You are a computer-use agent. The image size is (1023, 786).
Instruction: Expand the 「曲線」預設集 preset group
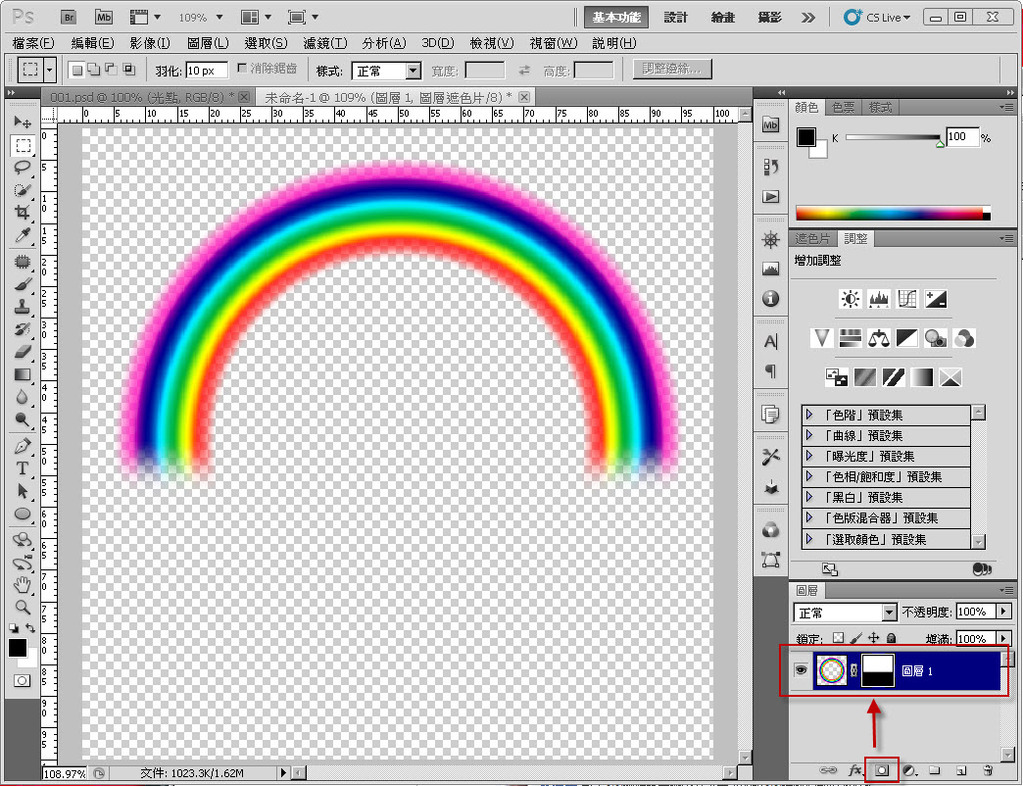(x=810, y=436)
